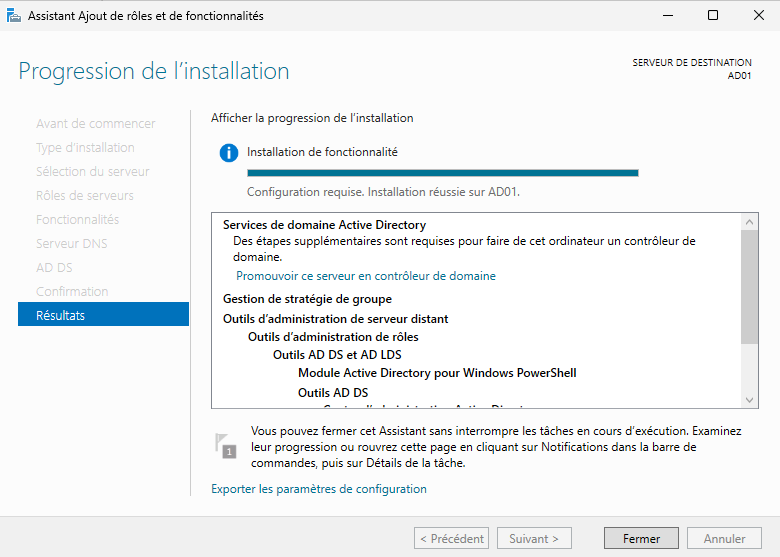Viewport: 780px width, 557px height.
Task: Select Outils d'administration de rôles item
Action: (333, 337)
